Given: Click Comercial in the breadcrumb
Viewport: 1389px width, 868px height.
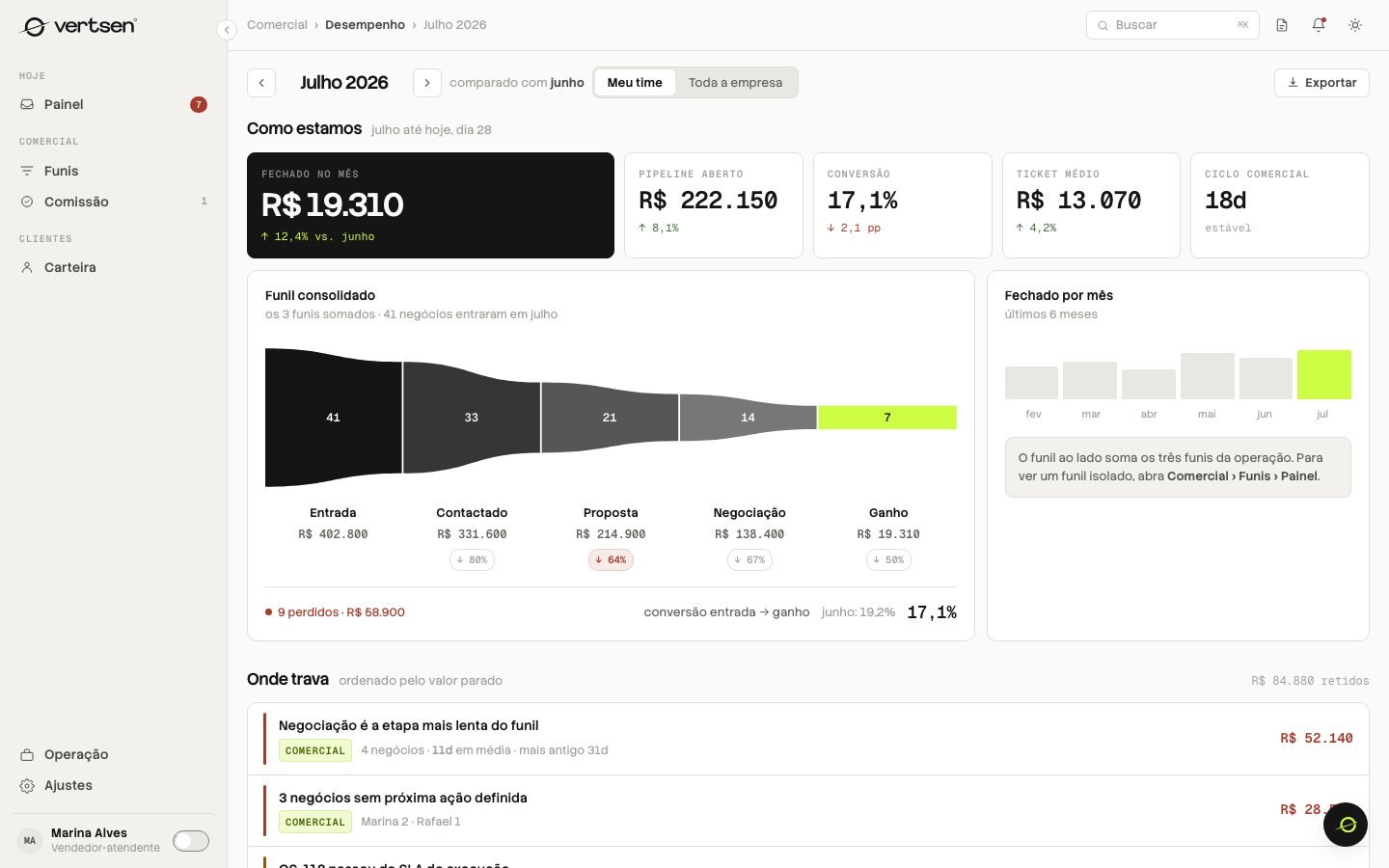Looking at the screenshot, I should 277,25.
